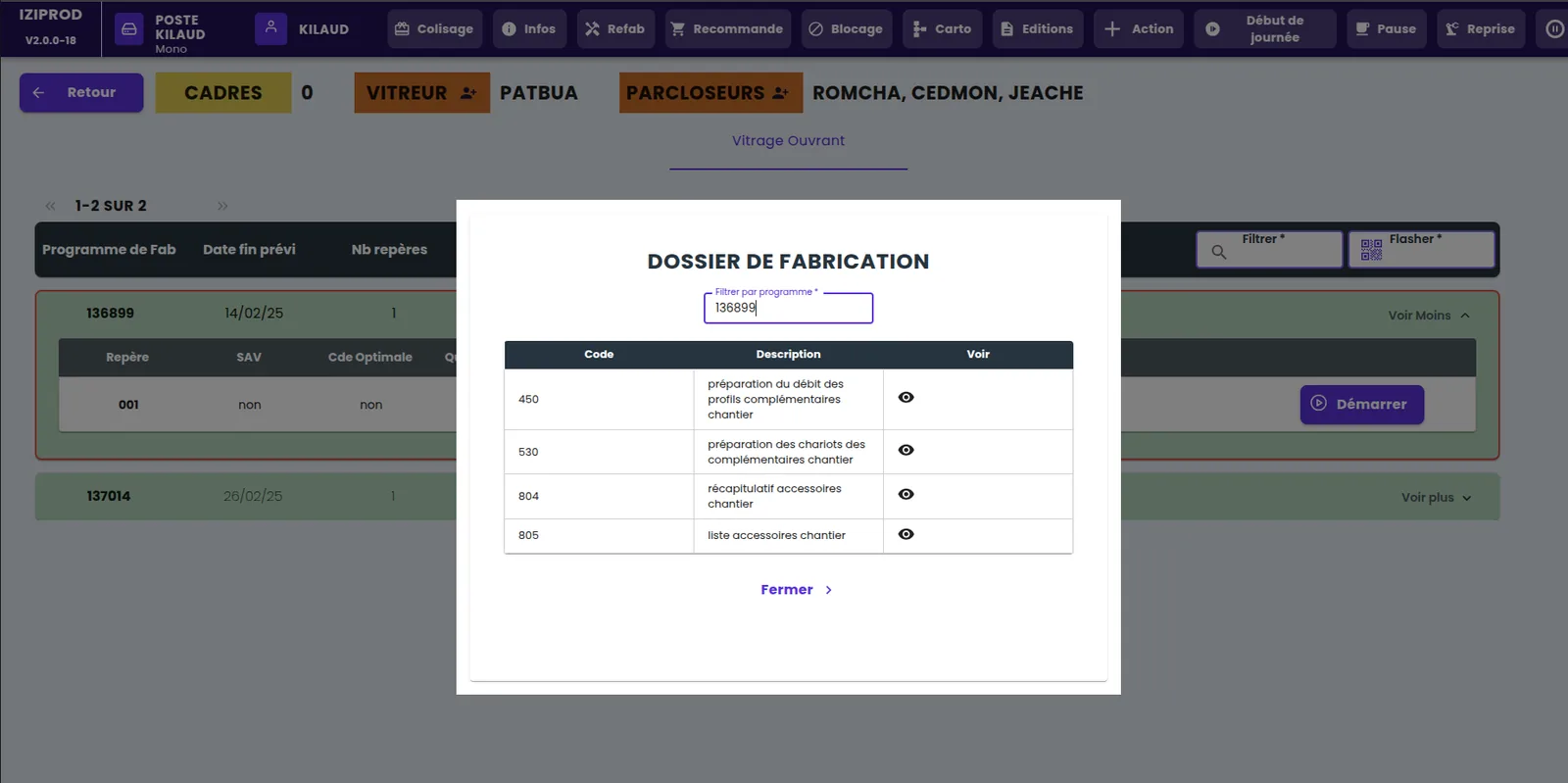Click the Description column header in dialog

click(x=788, y=355)
